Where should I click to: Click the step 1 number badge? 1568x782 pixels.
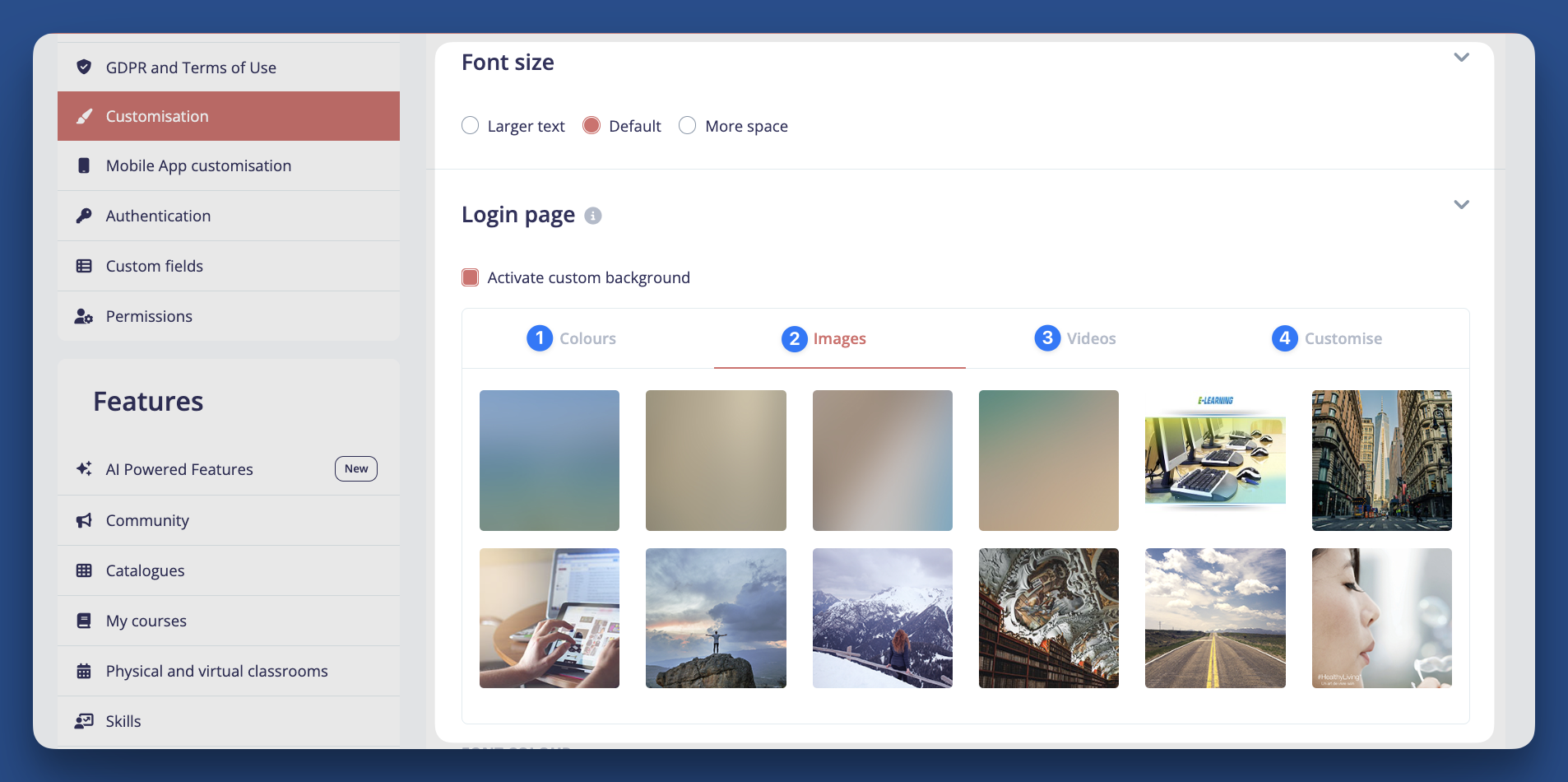tap(540, 337)
